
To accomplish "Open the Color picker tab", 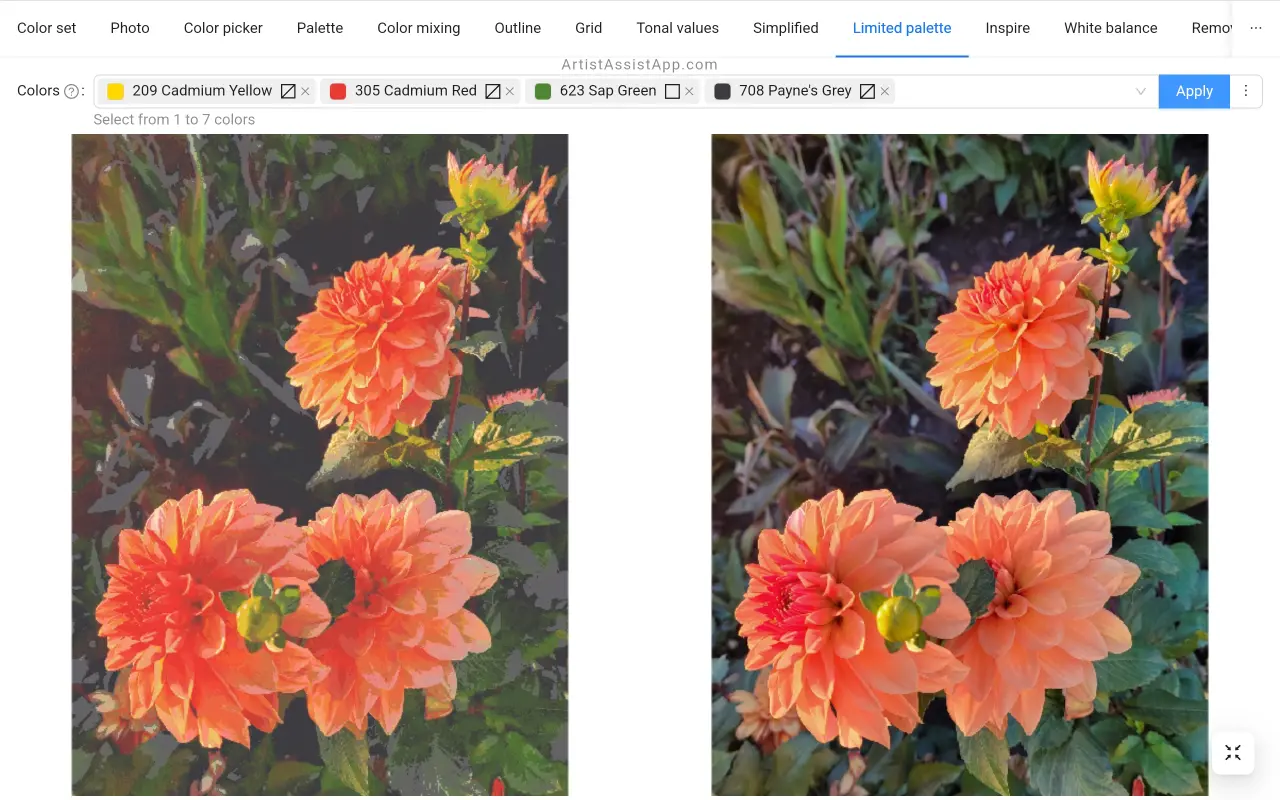I will pyautogui.click(x=223, y=28).
